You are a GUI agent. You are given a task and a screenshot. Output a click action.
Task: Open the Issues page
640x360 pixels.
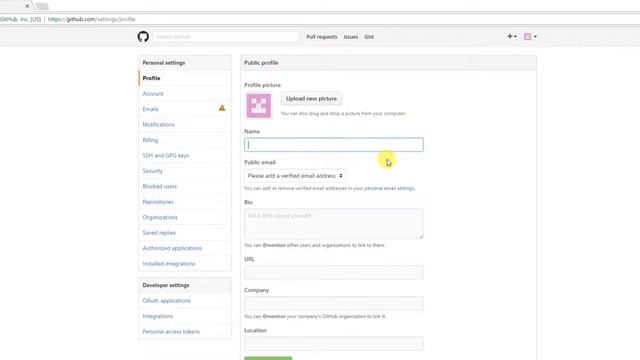[x=351, y=37]
